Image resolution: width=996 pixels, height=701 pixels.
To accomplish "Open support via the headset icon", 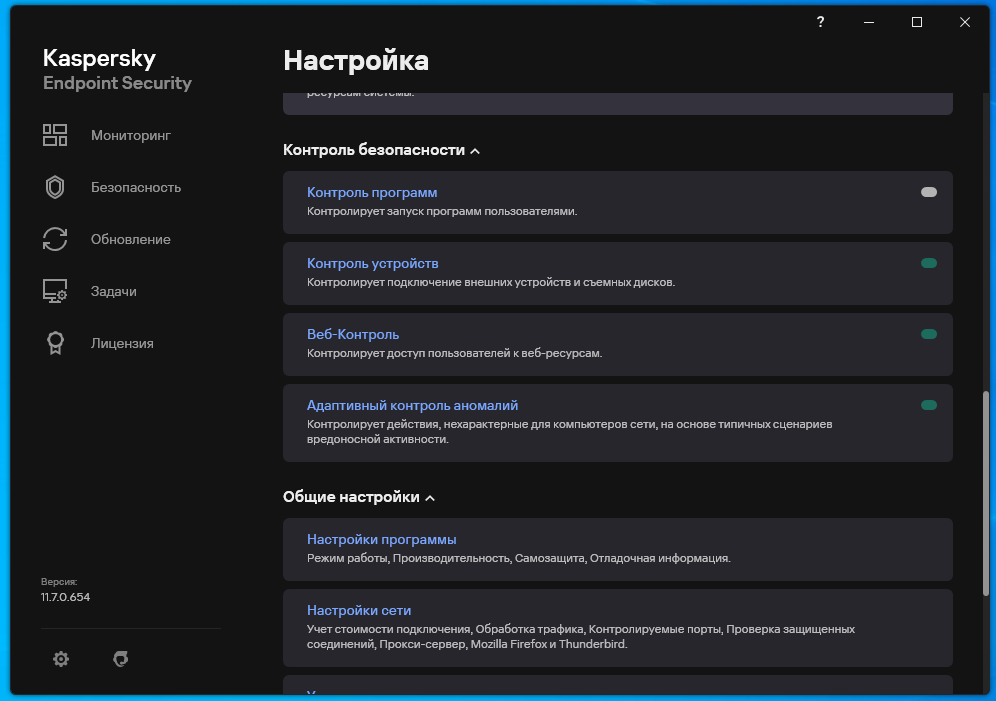I will pyautogui.click(x=121, y=659).
